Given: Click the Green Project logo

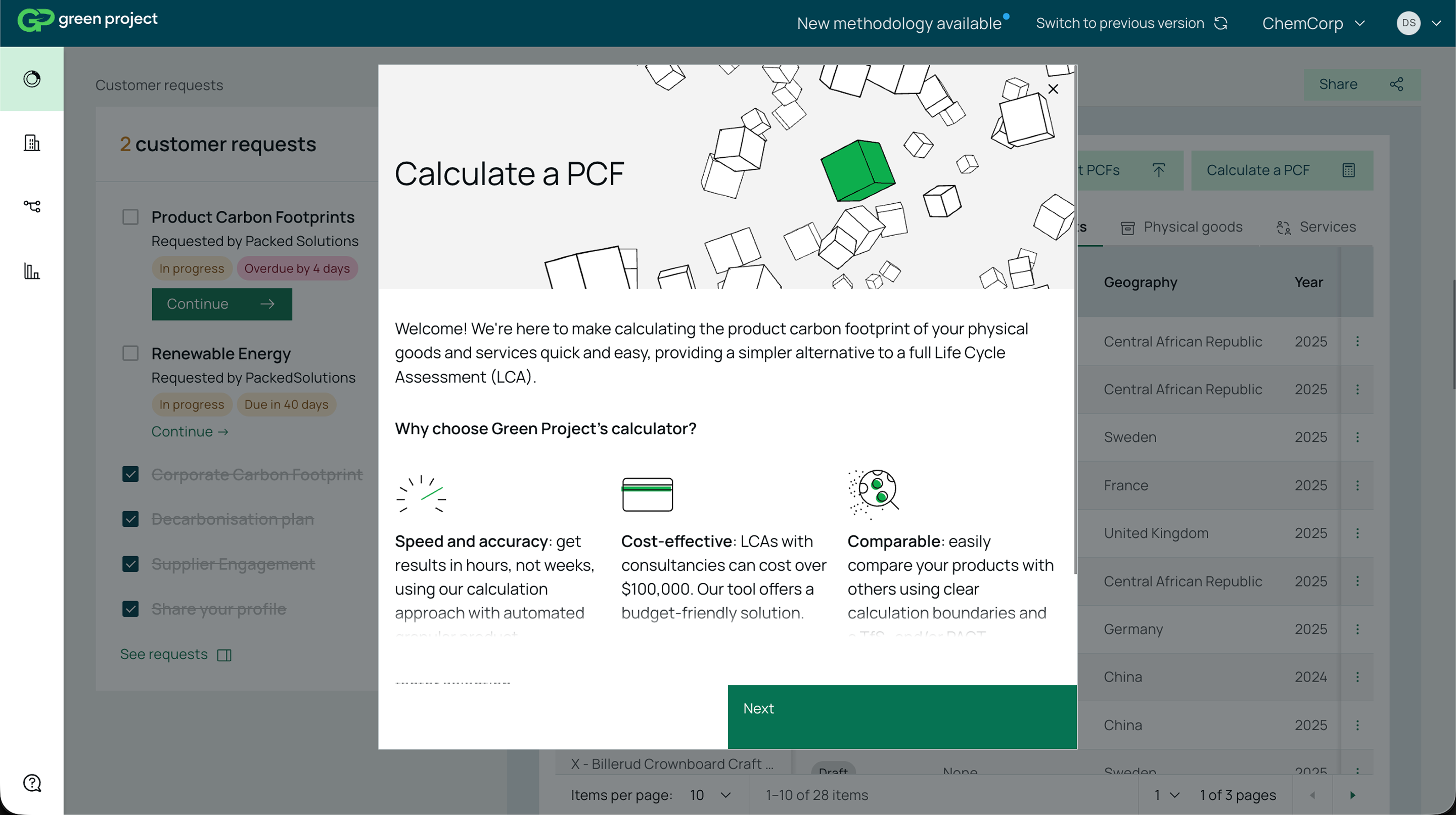Looking at the screenshot, I should coord(87,20).
